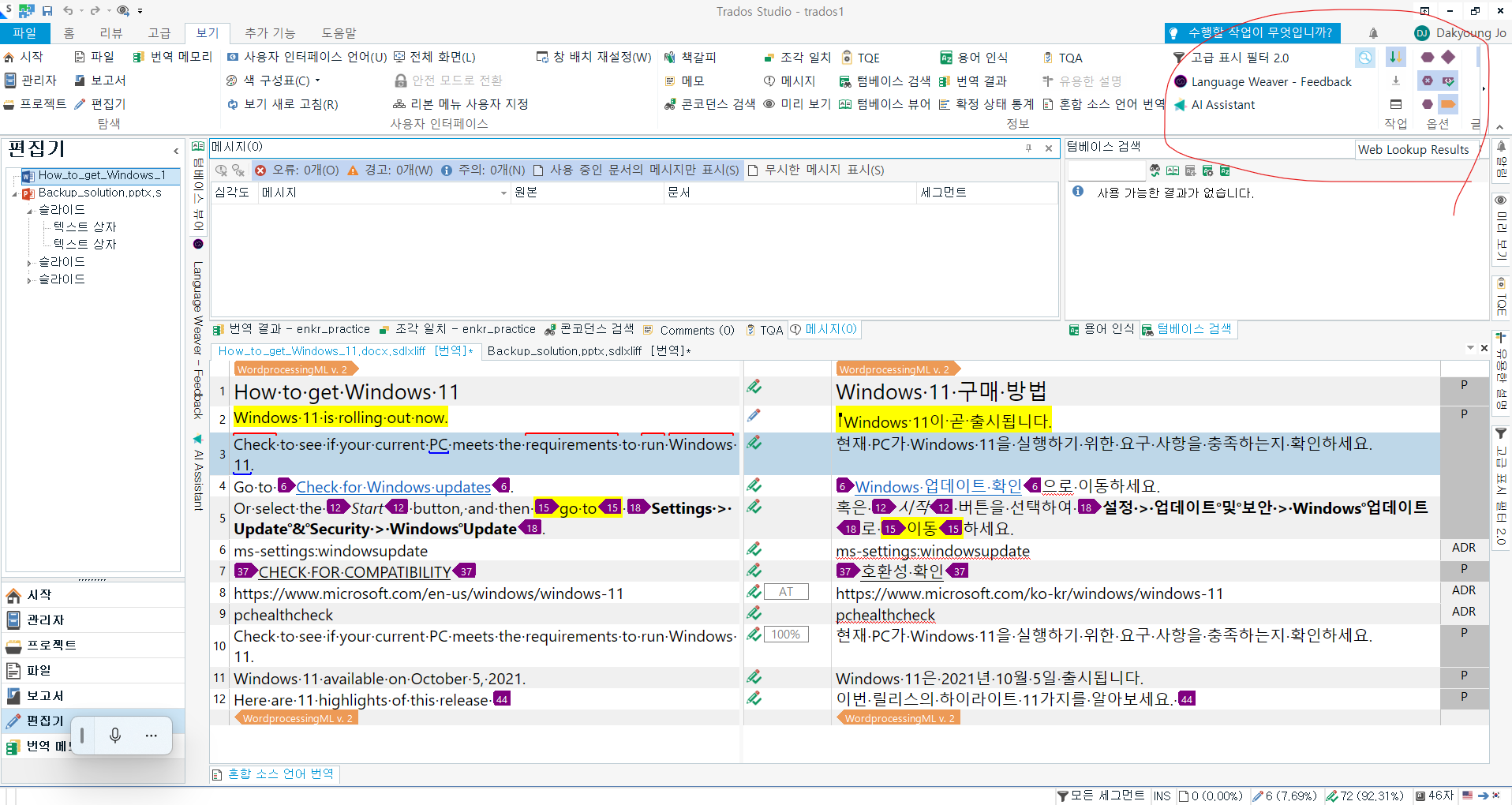Viewport: 1512px width, 805px height.
Task: Click the 100% match badge on segment 10
Action: [786, 635]
